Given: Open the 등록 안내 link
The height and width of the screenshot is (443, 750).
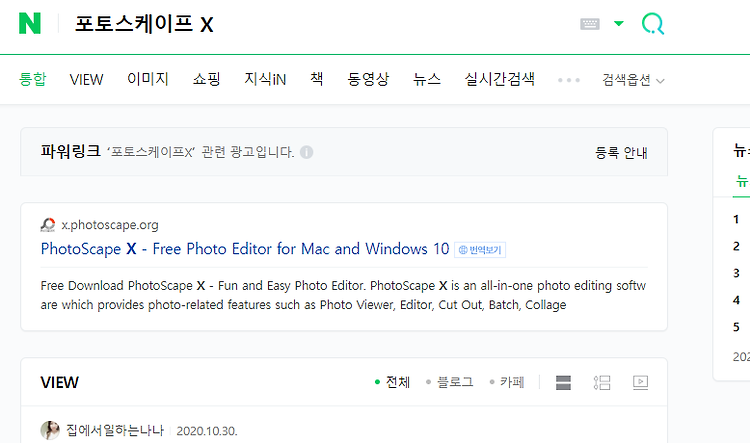Looking at the screenshot, I should click(x=621, y=153).
